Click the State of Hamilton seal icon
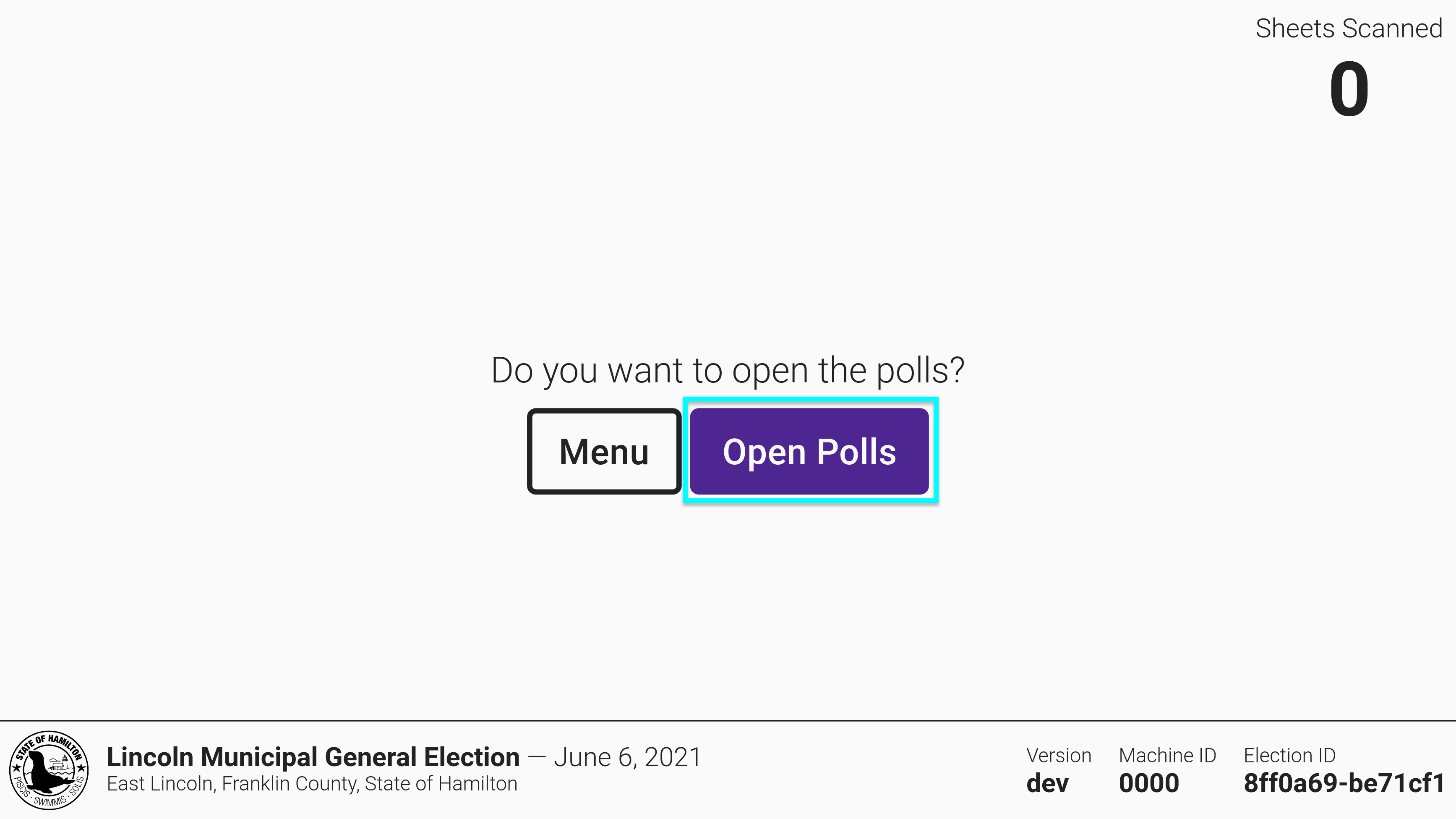1456x819 pixels. tap(49, 770)
